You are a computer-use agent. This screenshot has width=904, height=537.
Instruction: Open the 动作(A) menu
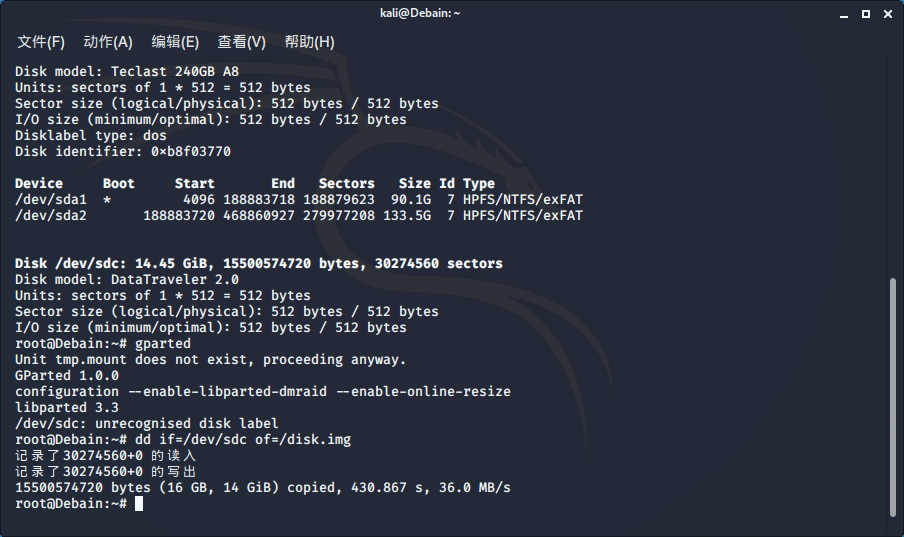coord(108,42)
